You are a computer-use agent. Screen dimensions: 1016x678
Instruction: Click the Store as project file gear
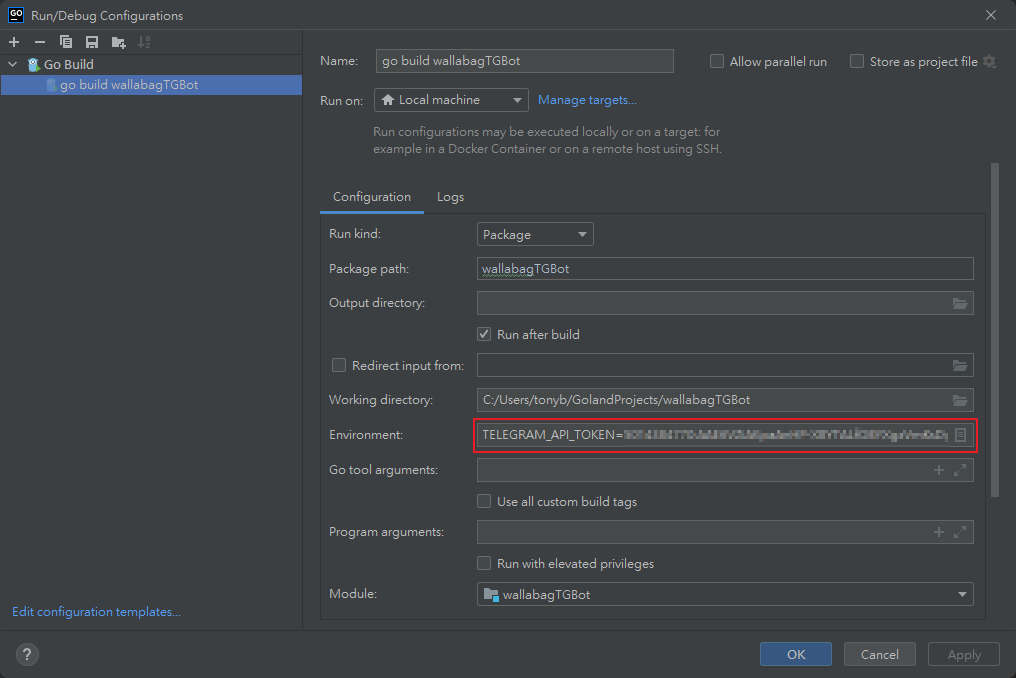coord(989,62)
